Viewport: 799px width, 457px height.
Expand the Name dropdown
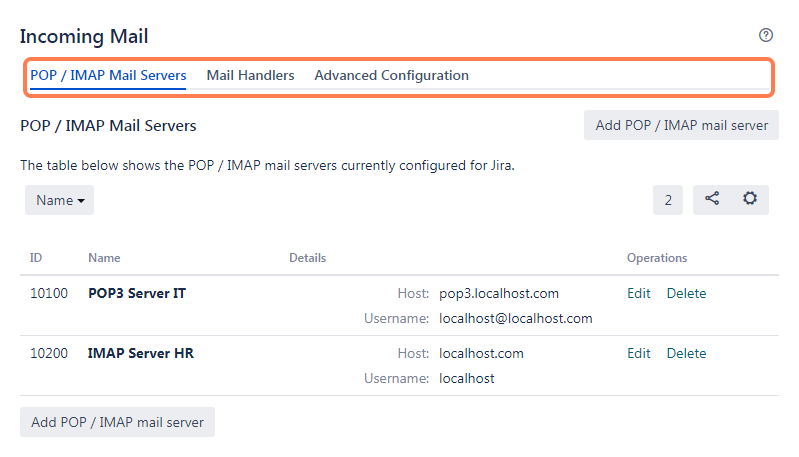[x=59, y=200]
